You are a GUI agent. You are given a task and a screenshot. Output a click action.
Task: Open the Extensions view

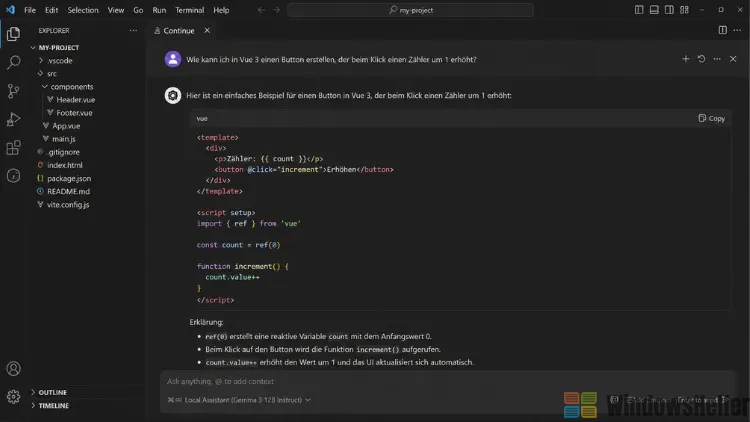tap(13, 147)
